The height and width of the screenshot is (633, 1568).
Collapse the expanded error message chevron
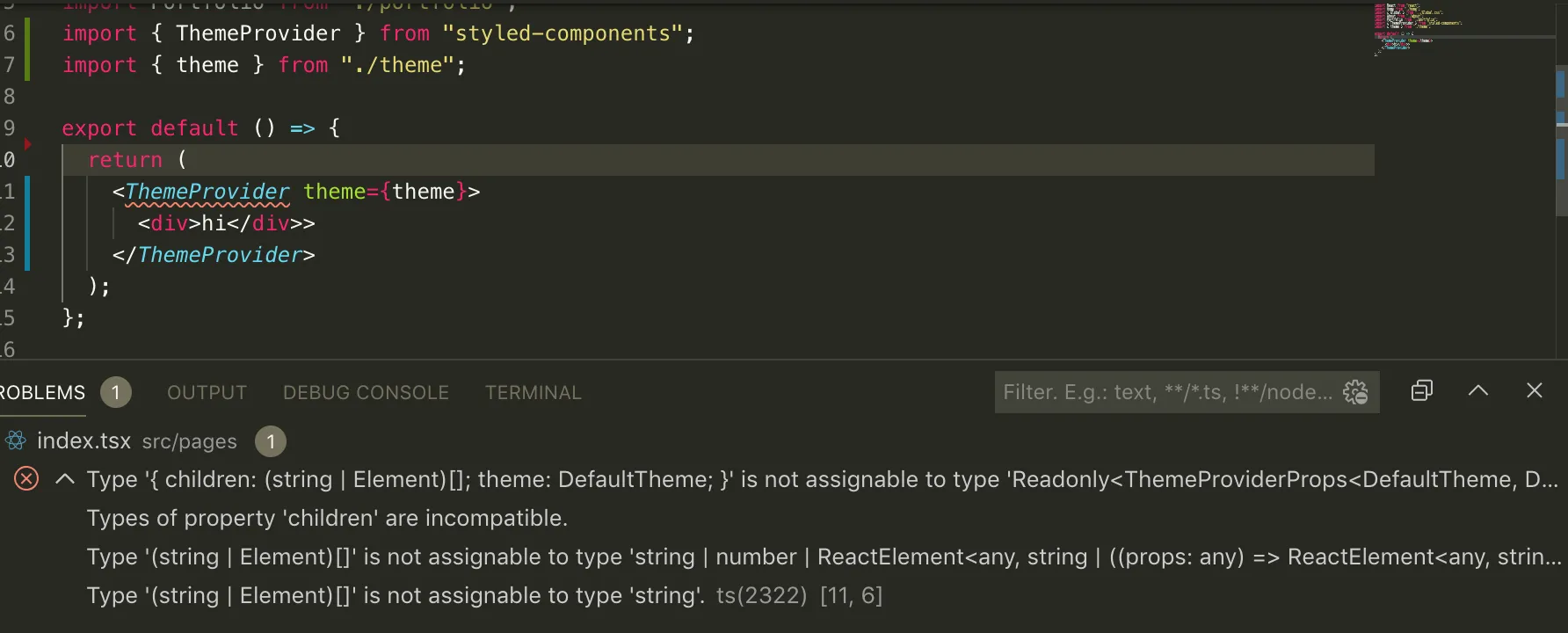(64, 479)
